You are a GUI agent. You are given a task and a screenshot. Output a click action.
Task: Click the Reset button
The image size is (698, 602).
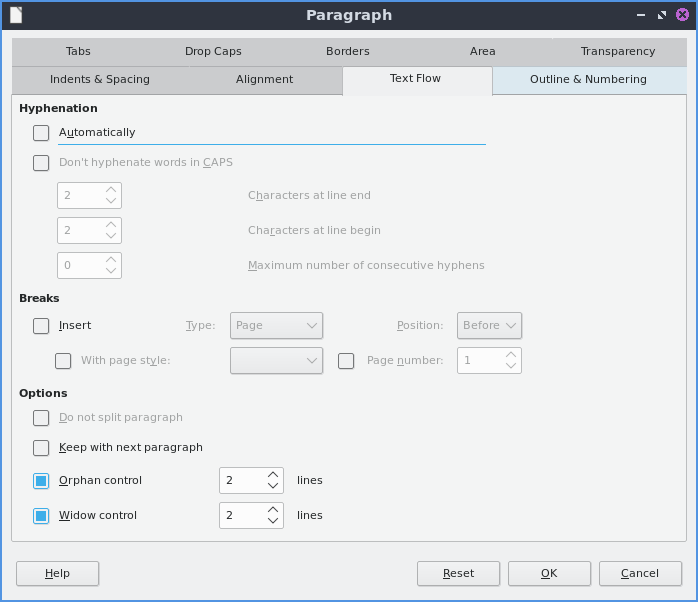coord(458,573)
